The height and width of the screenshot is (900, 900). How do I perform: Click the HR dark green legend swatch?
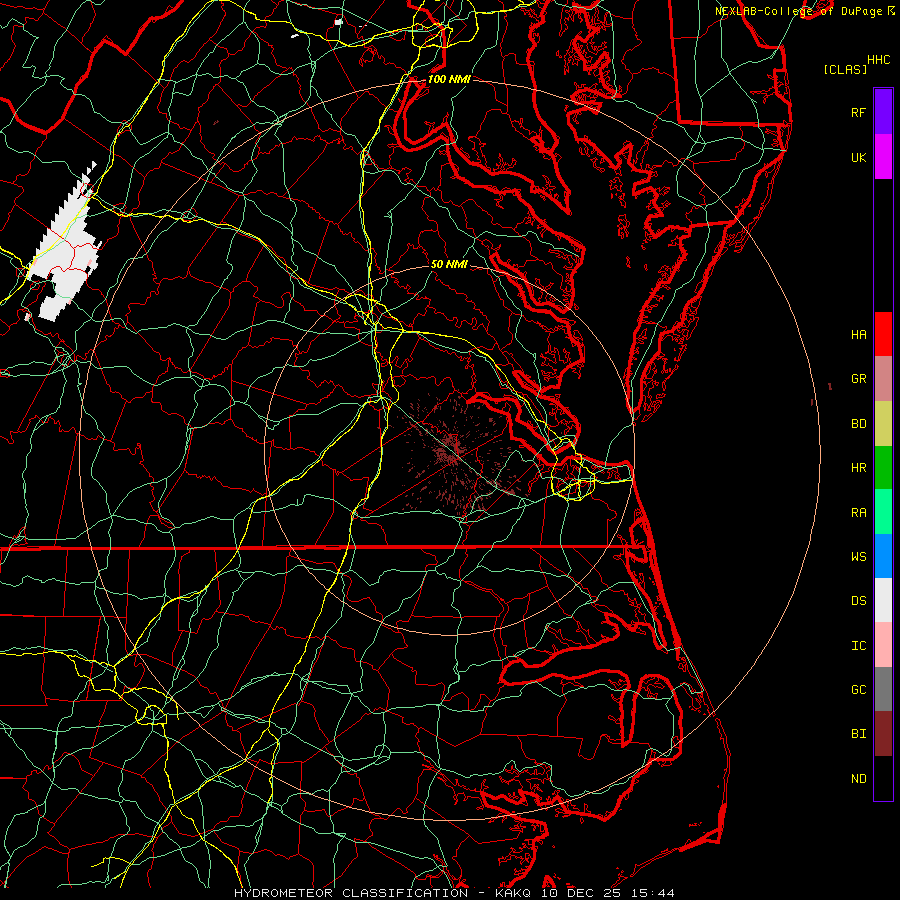click(883, 468)
